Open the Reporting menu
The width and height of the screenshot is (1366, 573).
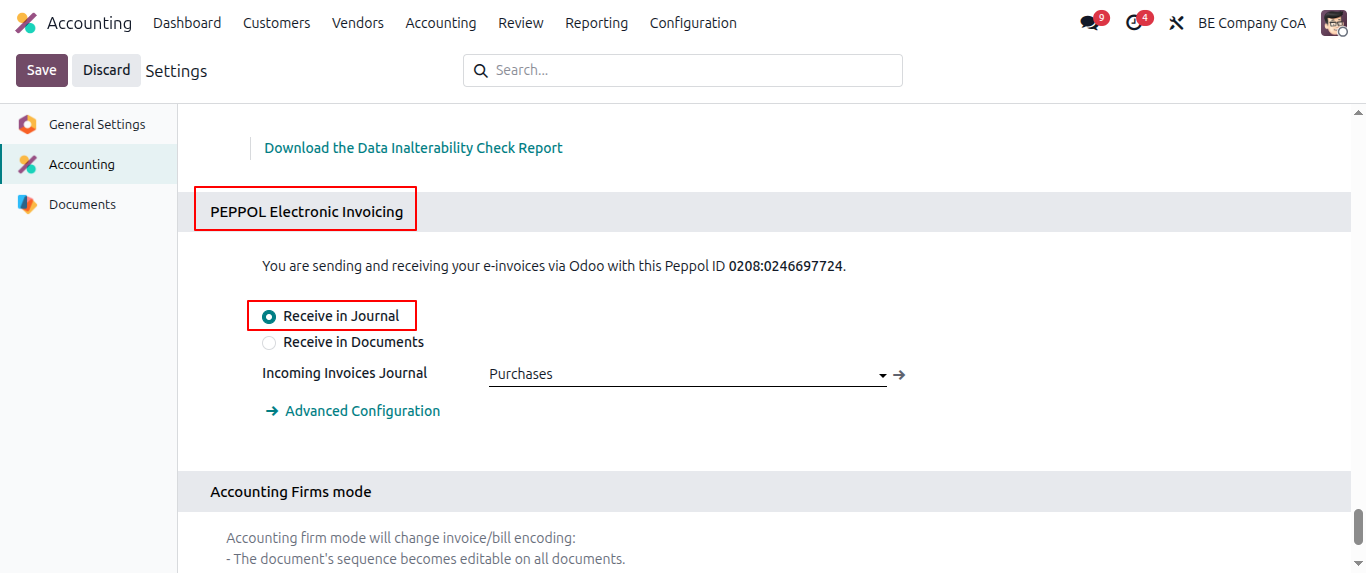pyautogui.click(x=597, y=23)
